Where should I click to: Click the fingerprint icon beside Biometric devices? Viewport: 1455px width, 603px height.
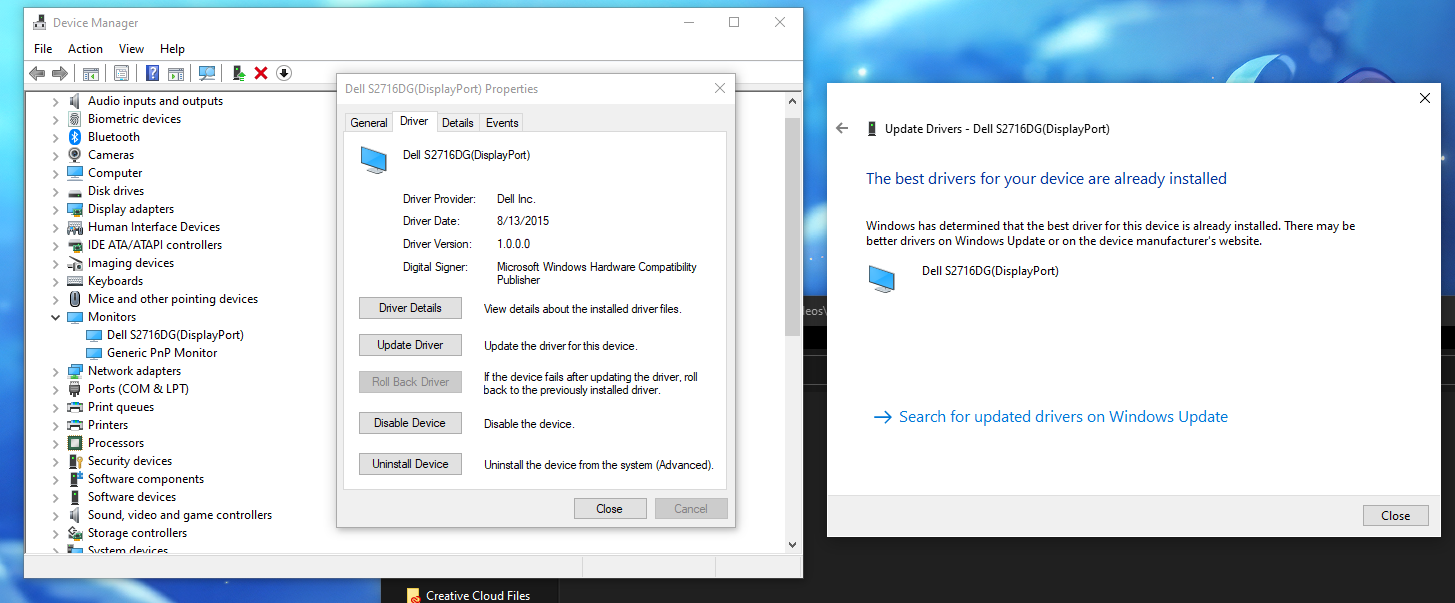(75, 119)
